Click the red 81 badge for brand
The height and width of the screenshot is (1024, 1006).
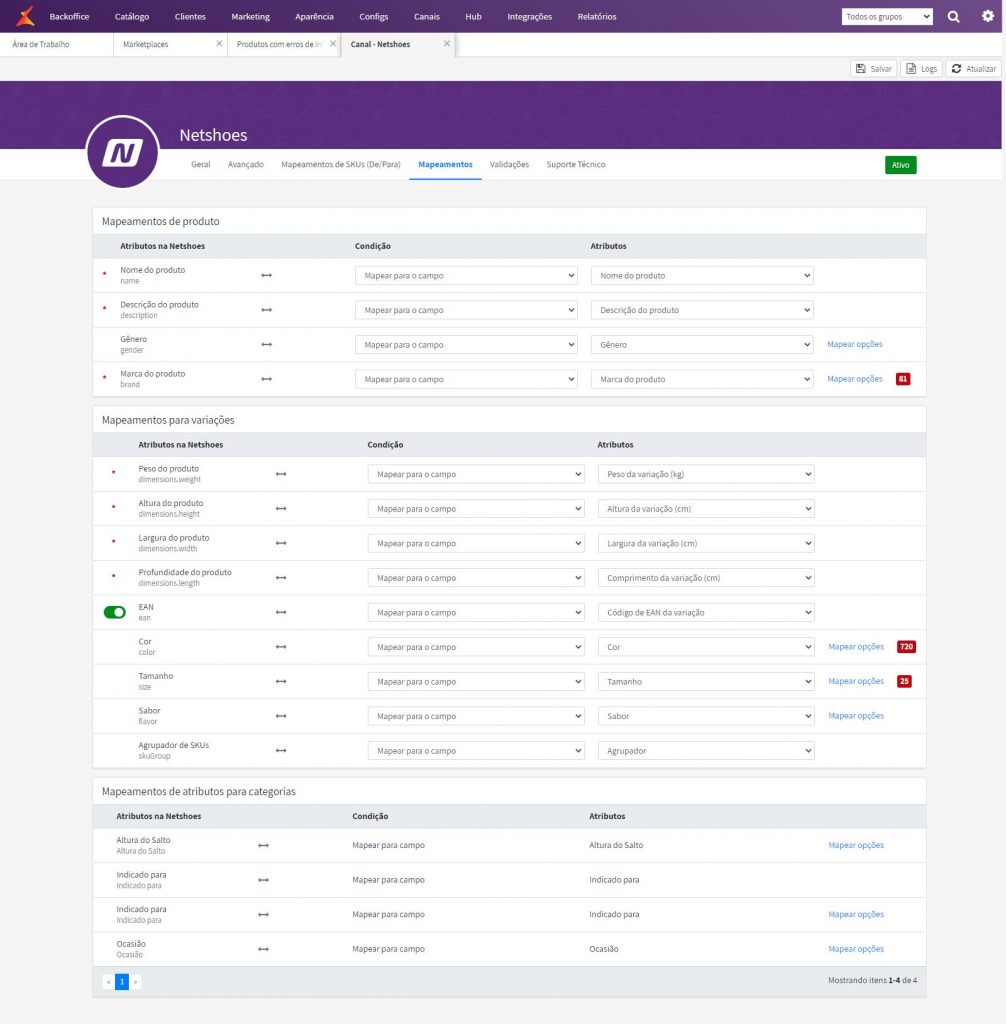[903, 379]
